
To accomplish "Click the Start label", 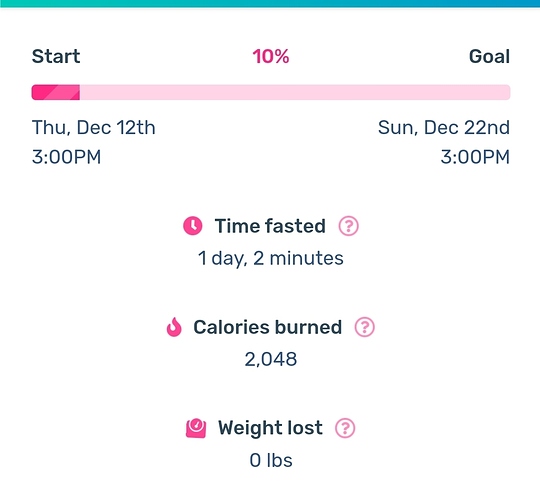I will (x=56, y=56).
